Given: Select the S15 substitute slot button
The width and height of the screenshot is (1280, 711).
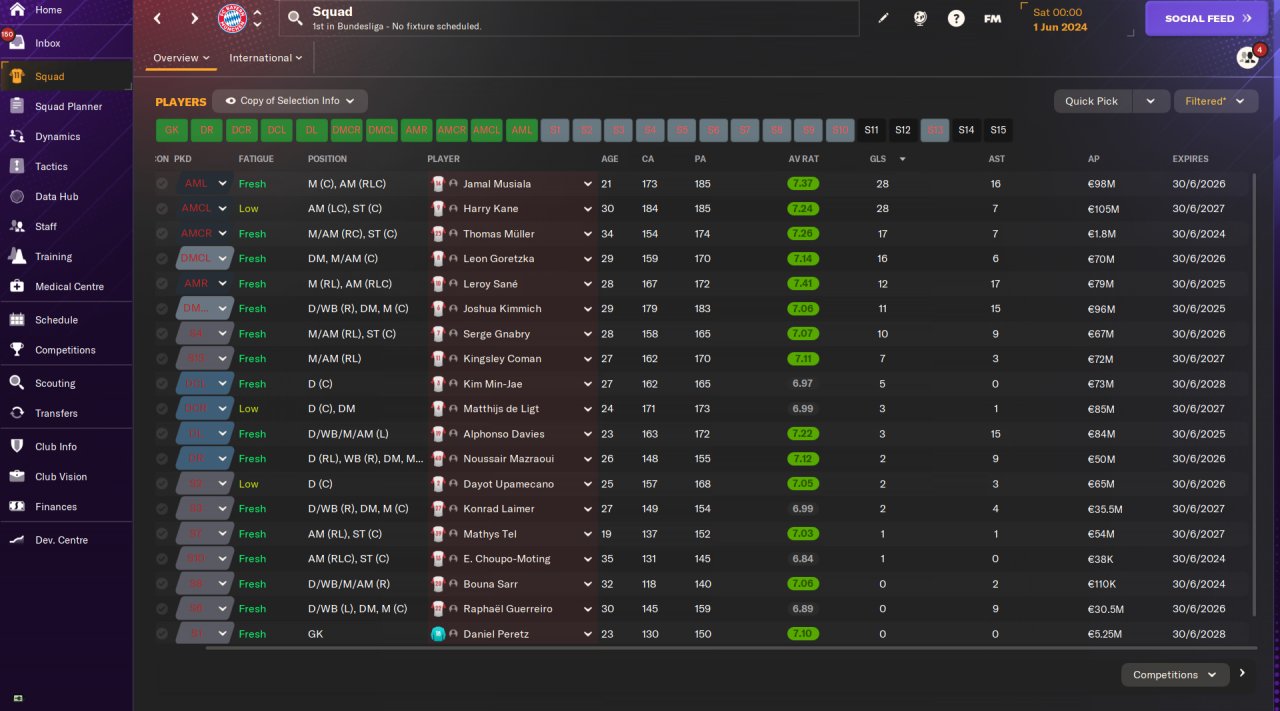Looking at the screenshot, I should click(x=997, y=130).
